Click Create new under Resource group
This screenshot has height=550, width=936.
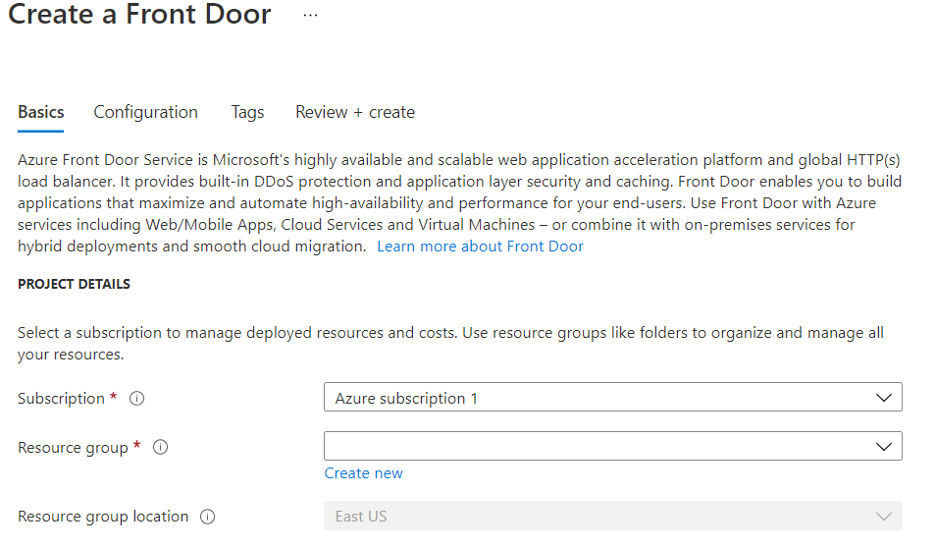click(x=364, y=473)
